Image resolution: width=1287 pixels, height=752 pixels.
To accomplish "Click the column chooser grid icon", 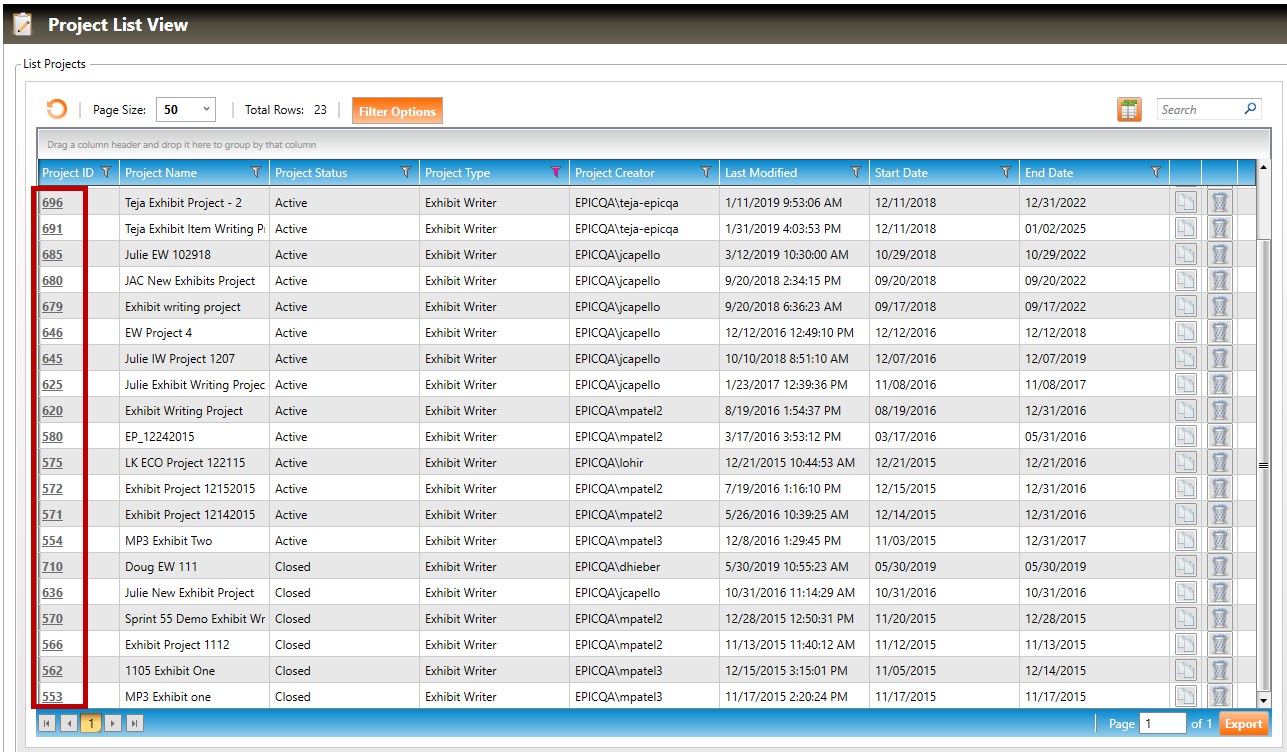I will pyautogui.click(x=1129, y=110).
